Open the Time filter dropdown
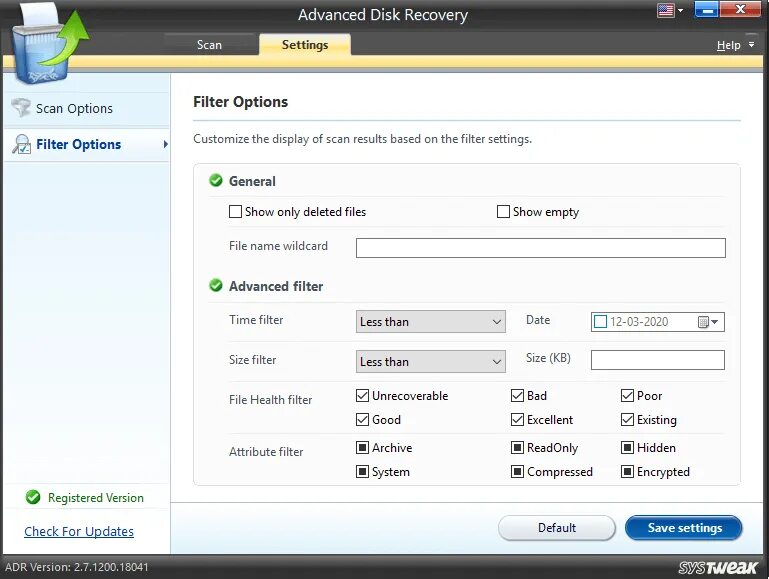This screenshot has height=579, width=769. 431,322
